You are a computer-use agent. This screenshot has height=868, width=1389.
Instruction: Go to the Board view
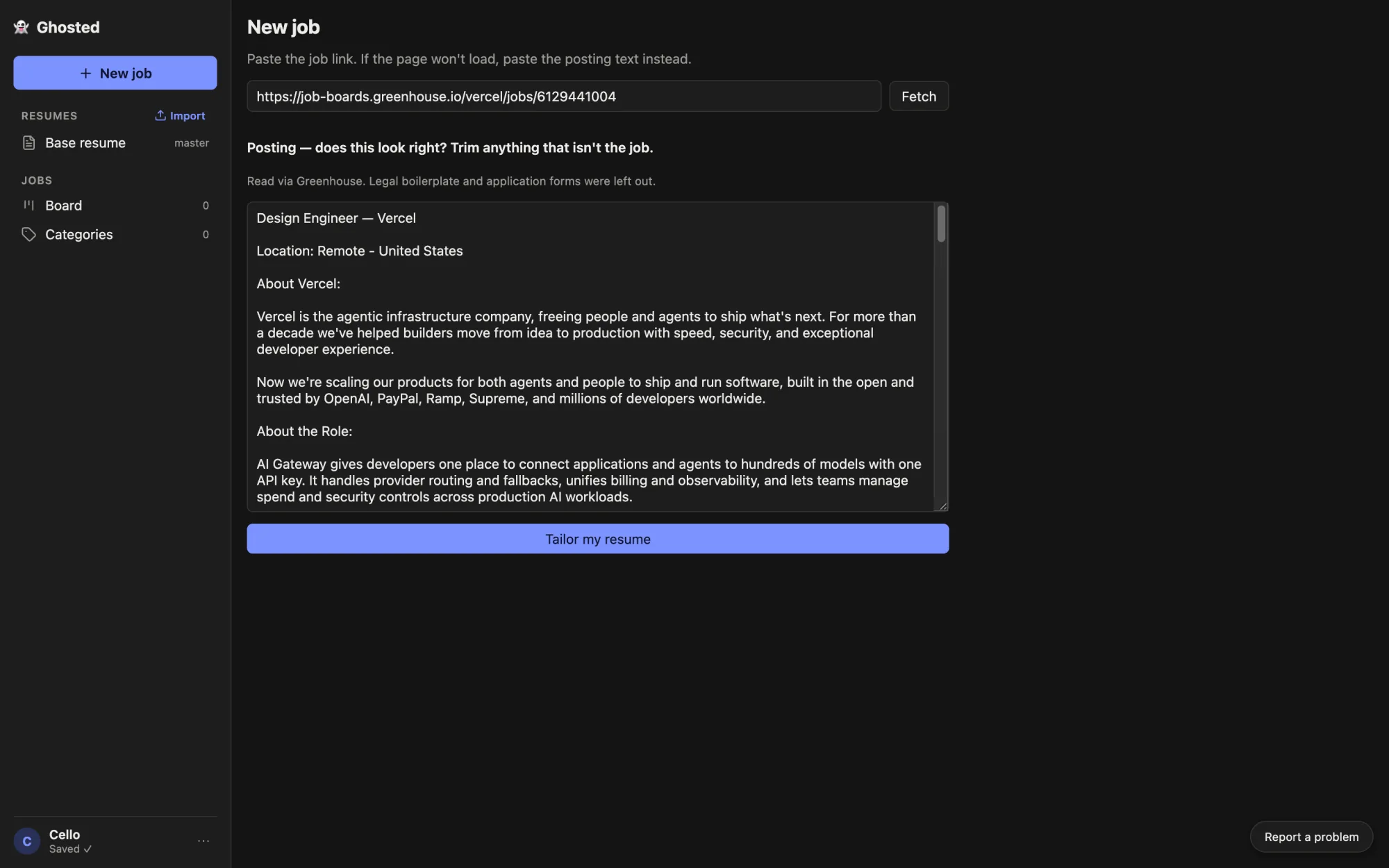115,206
